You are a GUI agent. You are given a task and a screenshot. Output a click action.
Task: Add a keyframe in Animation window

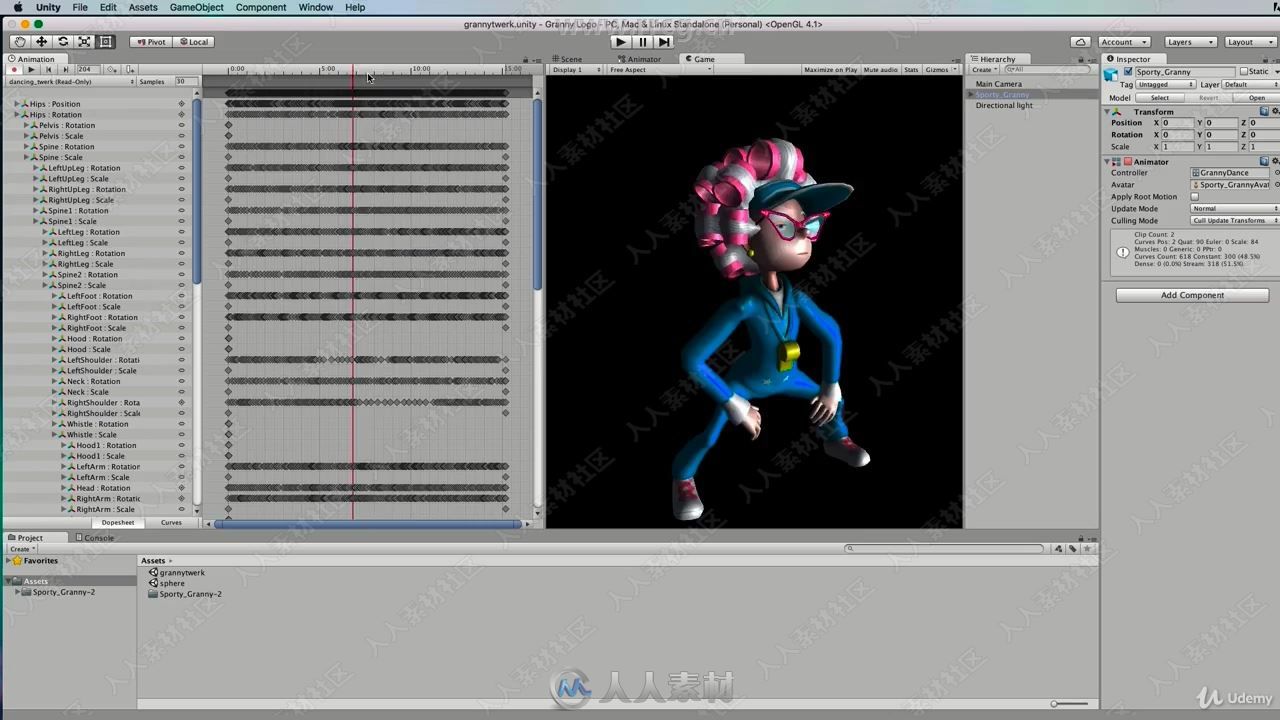pyautogui.click(x=112, y=70)
